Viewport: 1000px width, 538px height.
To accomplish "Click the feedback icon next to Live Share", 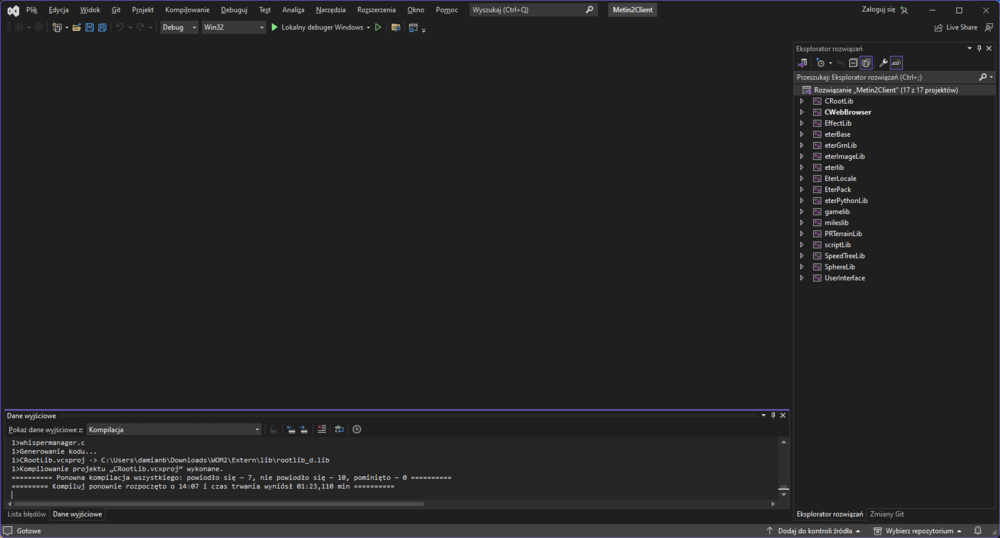I will [989, 27].
